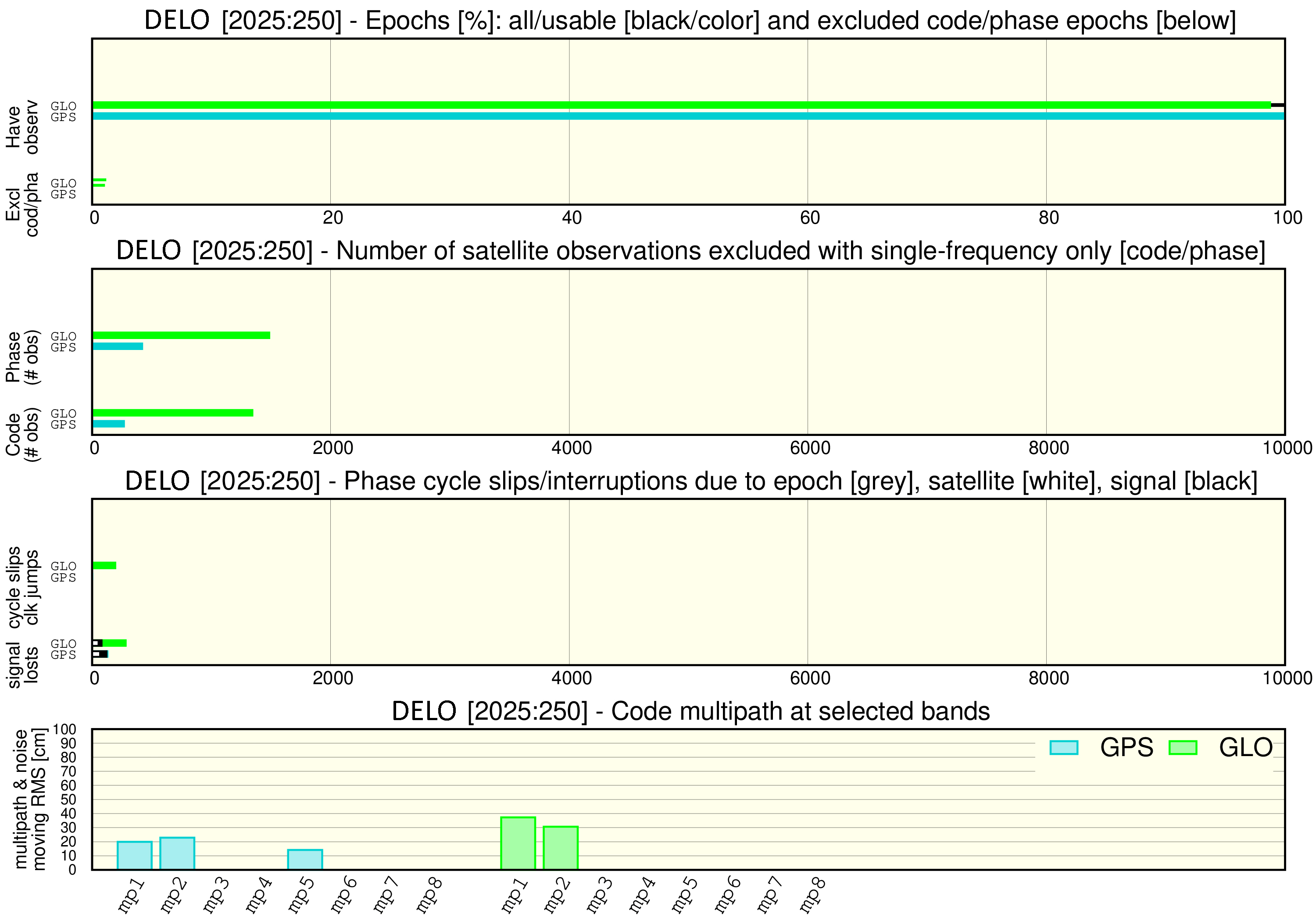The height and width of the screenshot is (921, 1316).
Task: Click the GPS legend color swatch
Action: [x=1063, y=747]
